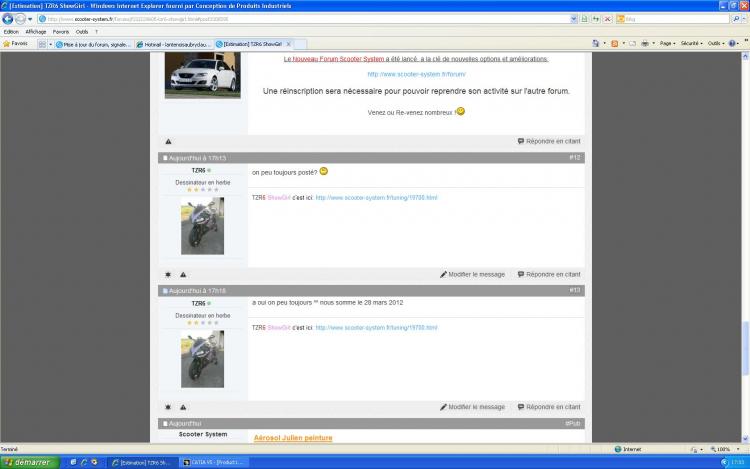The height and width of the screenshot is (469, 750).
Task: Click 'Modifier le message' for post #13
Action: [473, 407]
